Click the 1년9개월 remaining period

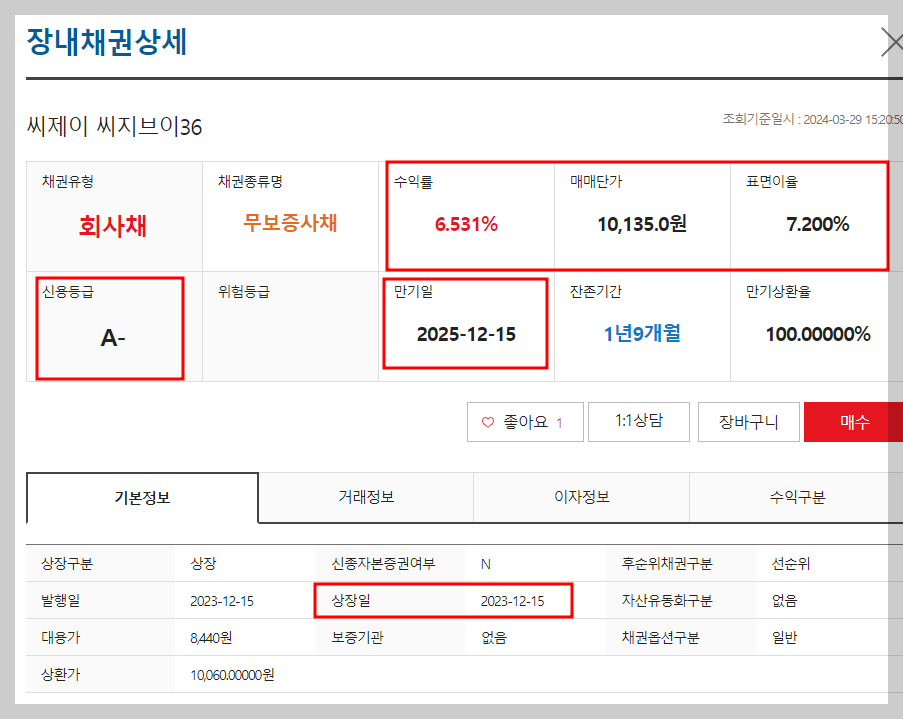[x=642, y=334]
